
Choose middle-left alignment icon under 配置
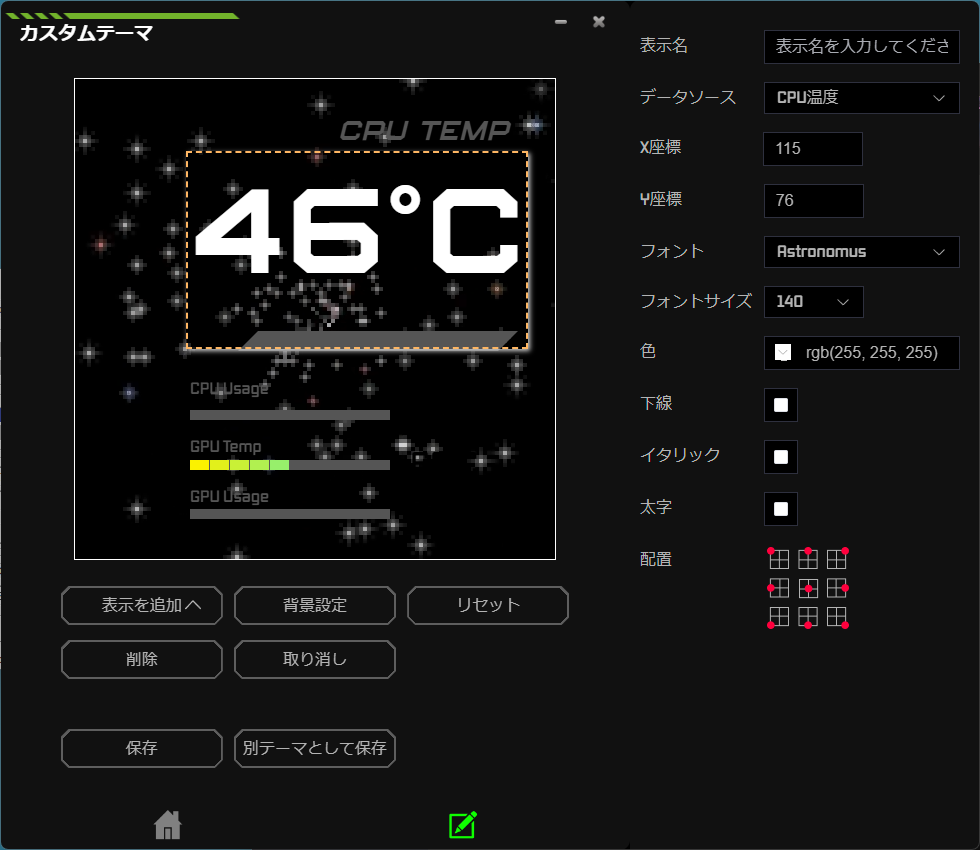pos(778,588)
